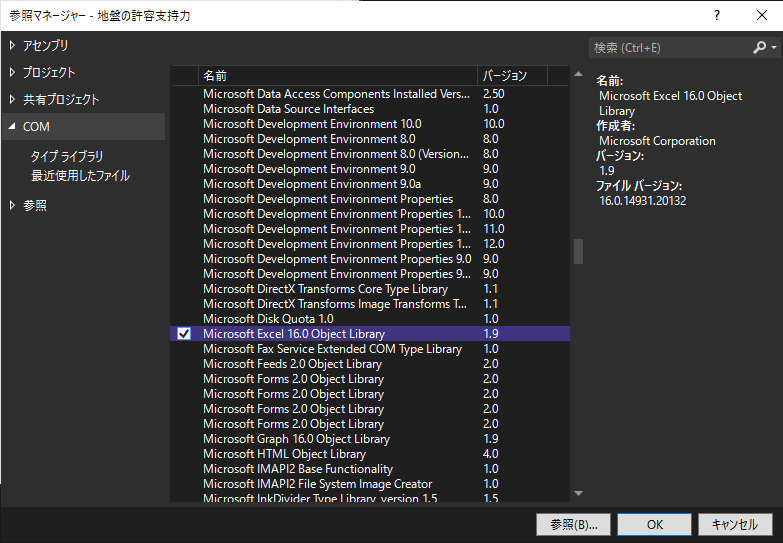Click the list scrollbar thumb

click(x=579, y=251)
